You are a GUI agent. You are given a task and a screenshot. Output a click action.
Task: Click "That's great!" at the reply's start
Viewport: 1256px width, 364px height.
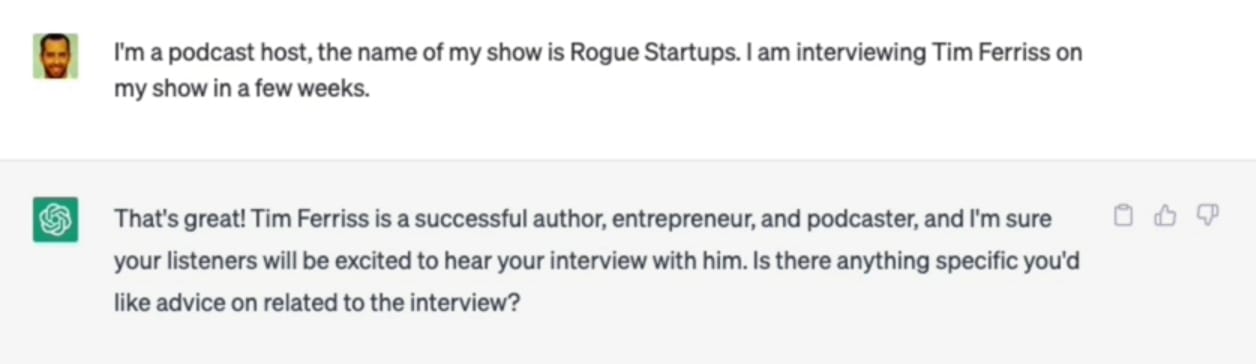pyautogui.click(x=180, y=218)
